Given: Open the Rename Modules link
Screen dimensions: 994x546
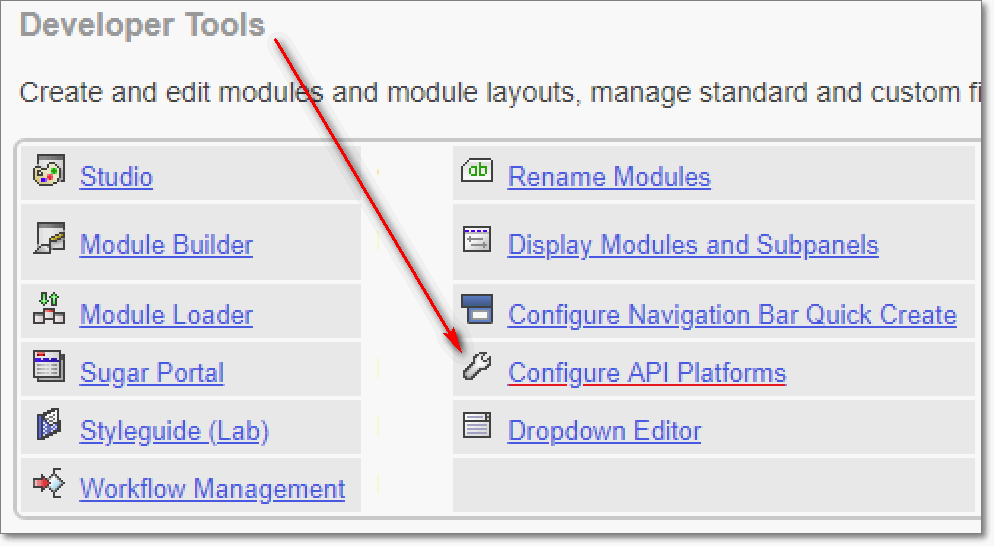Looking at the screenshot, I should click(609, 177).
